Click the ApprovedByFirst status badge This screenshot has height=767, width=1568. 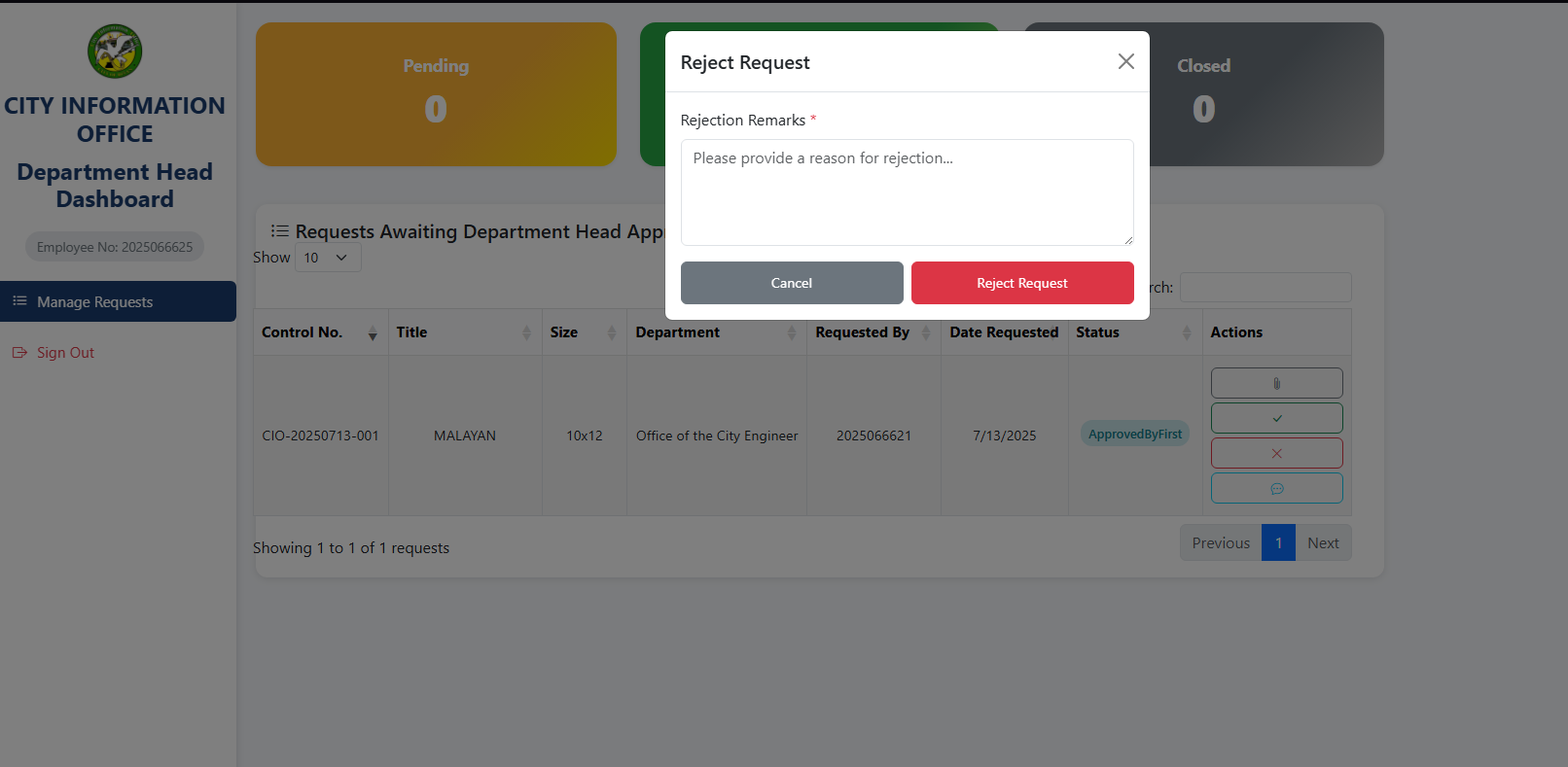[x=1135, y=434]
